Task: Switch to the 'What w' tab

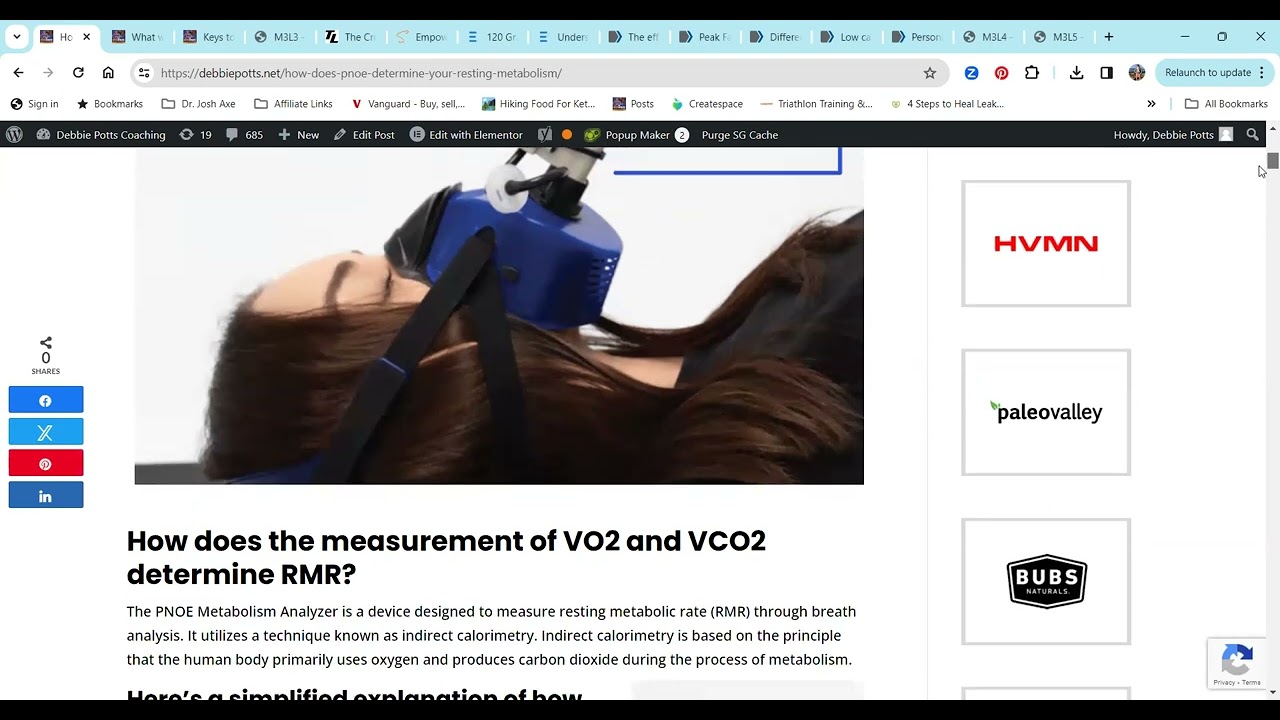Action: click(x=136, y=37)
